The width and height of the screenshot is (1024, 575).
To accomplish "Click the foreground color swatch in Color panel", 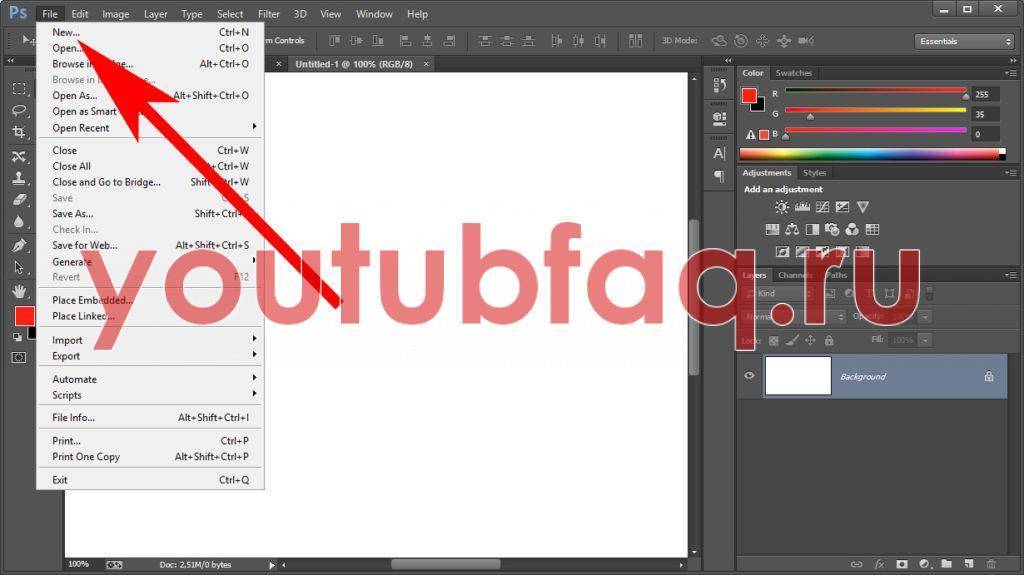I will pos(748,95).
